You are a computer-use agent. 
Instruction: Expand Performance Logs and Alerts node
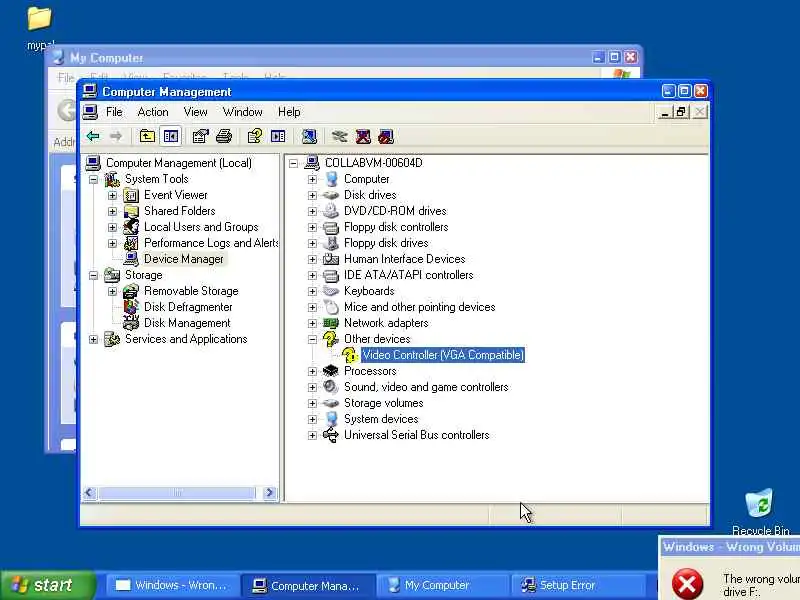(112, 243)
